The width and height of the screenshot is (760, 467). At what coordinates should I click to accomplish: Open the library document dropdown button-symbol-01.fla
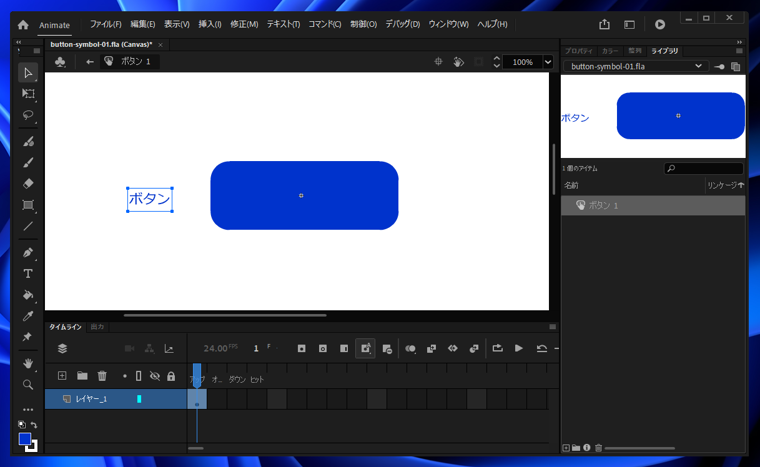point(636,66)
